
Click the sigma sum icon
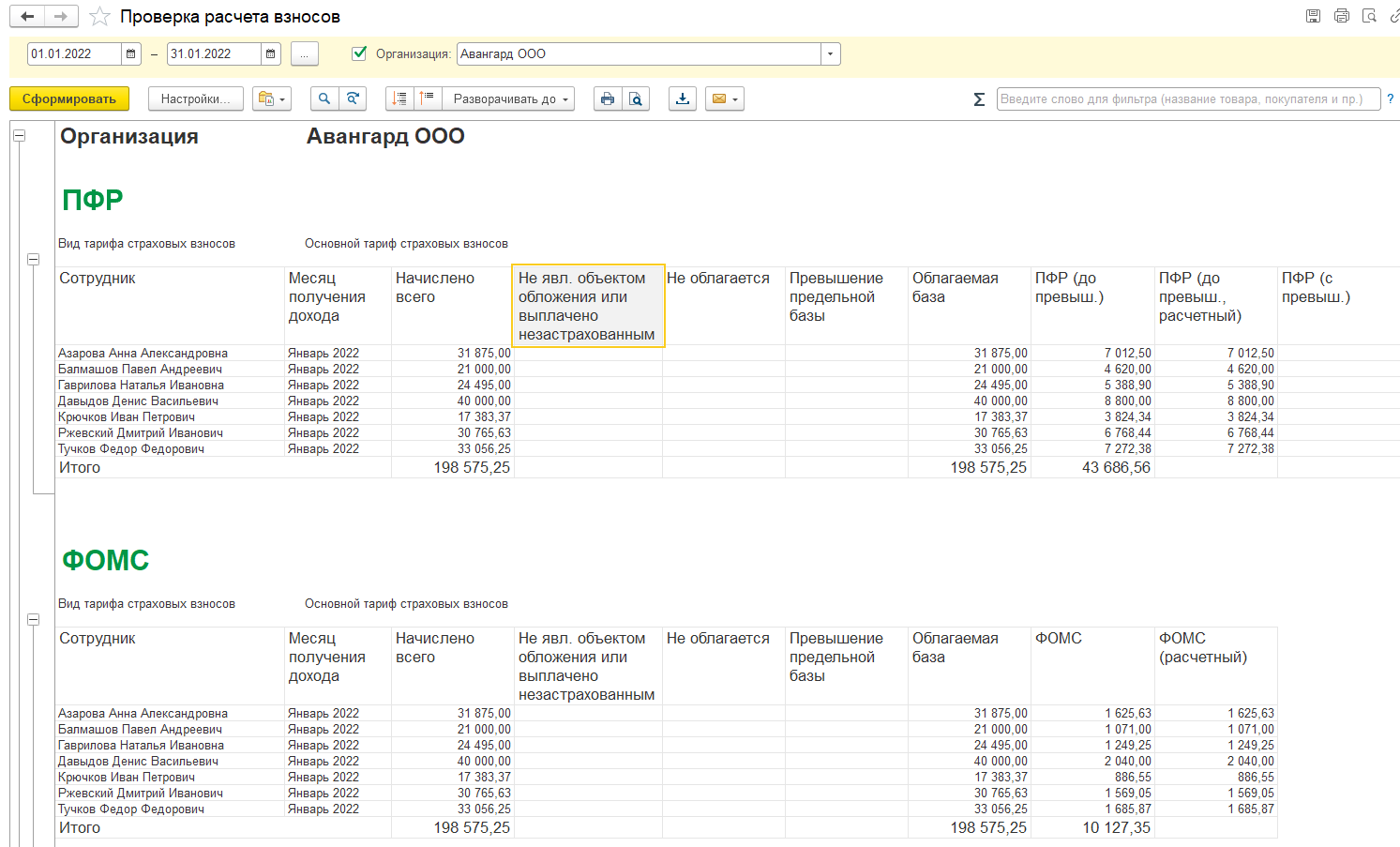(x=979, y=99)
